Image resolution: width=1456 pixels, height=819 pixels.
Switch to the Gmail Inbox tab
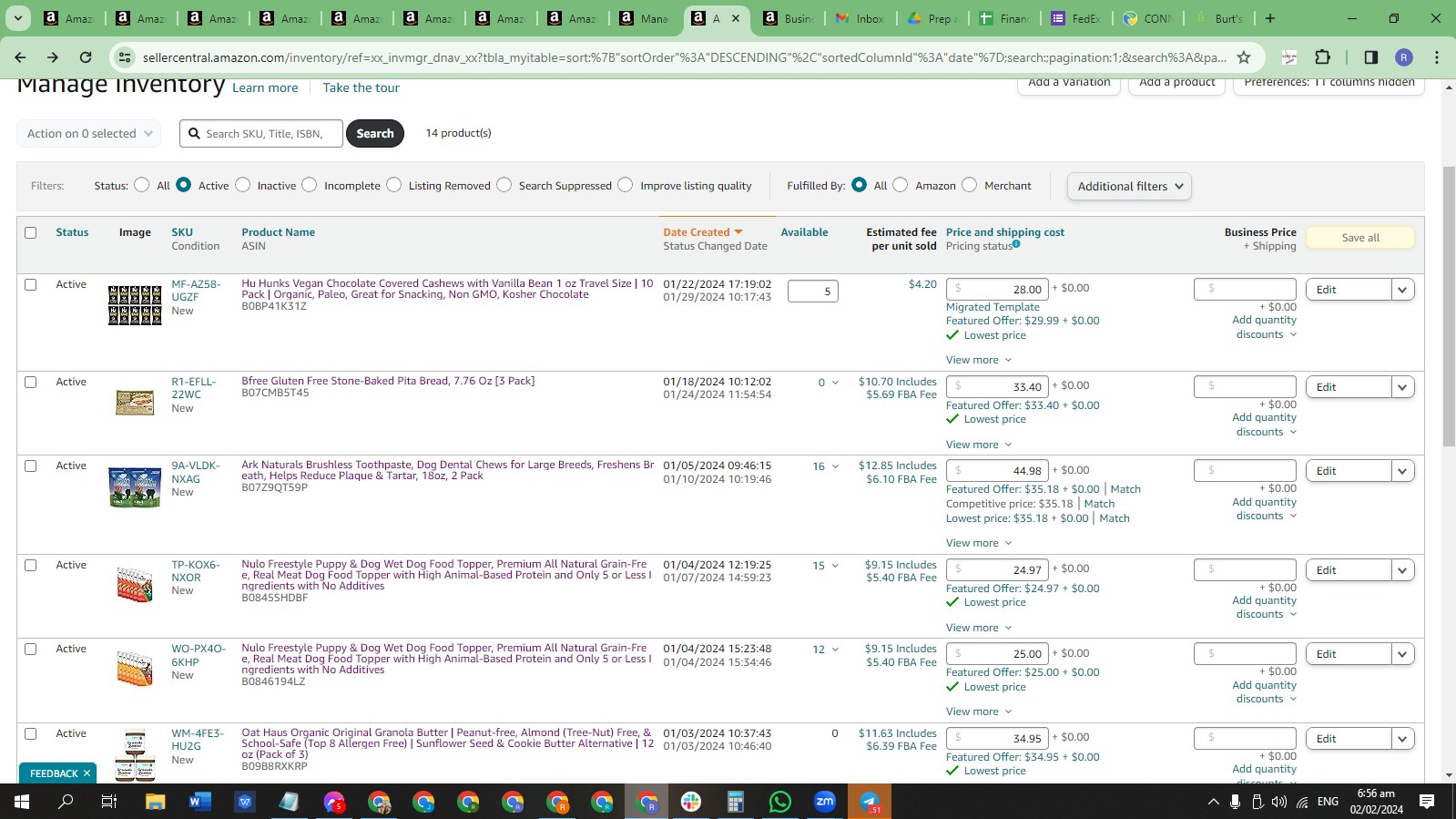860,18
